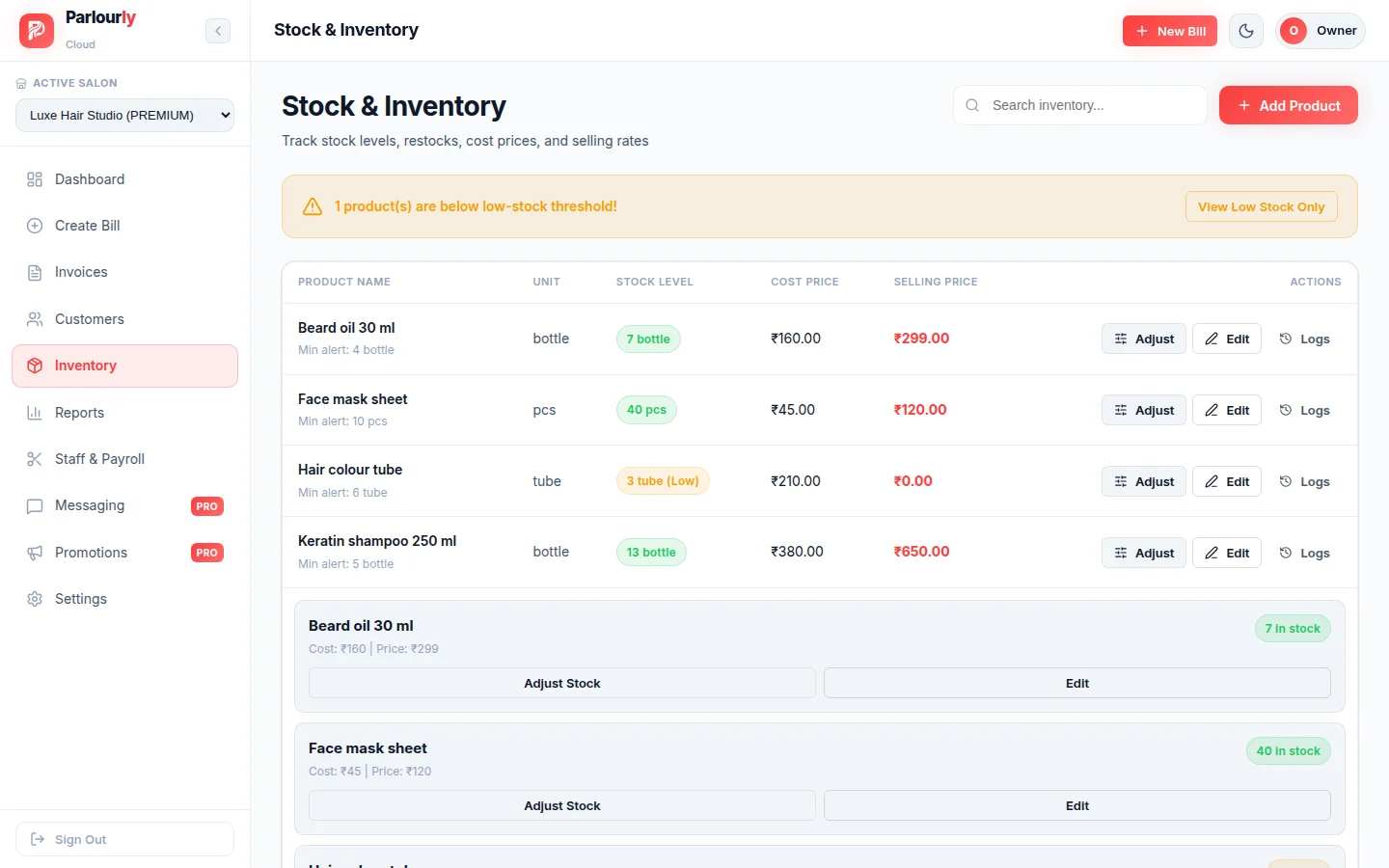Click View Low Stock Only
Viewport: 1389px width, 868px height.
(x=1262, y=206)
